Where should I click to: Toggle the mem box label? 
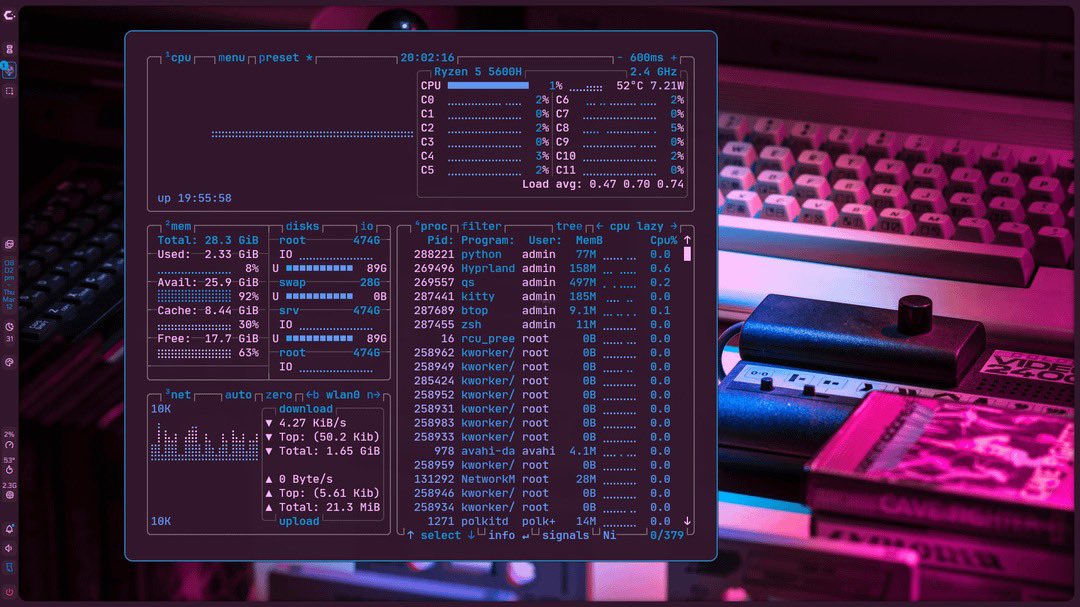178,226
